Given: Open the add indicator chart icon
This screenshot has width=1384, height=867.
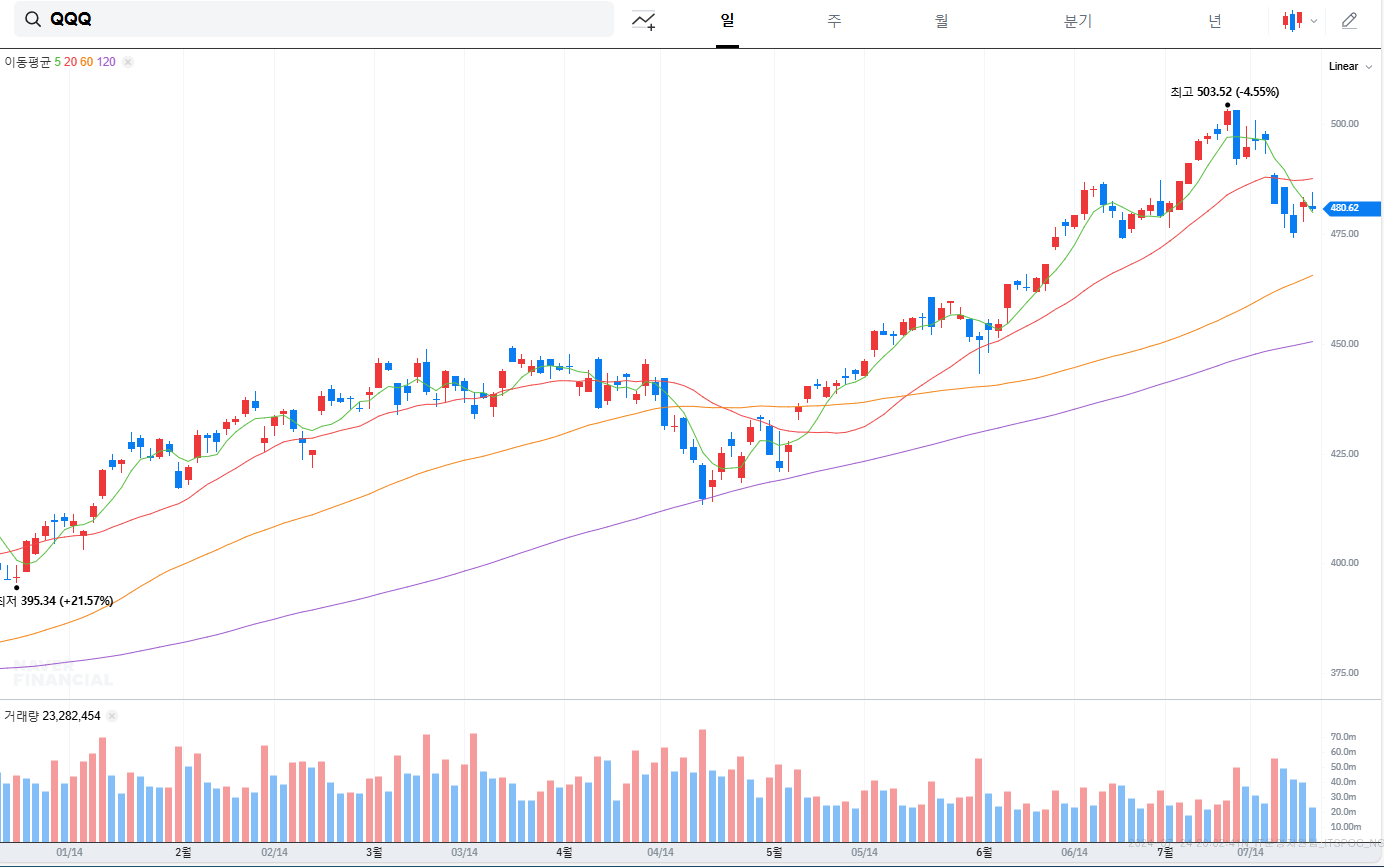Looking at the screenshot, I should pos(644,20).
